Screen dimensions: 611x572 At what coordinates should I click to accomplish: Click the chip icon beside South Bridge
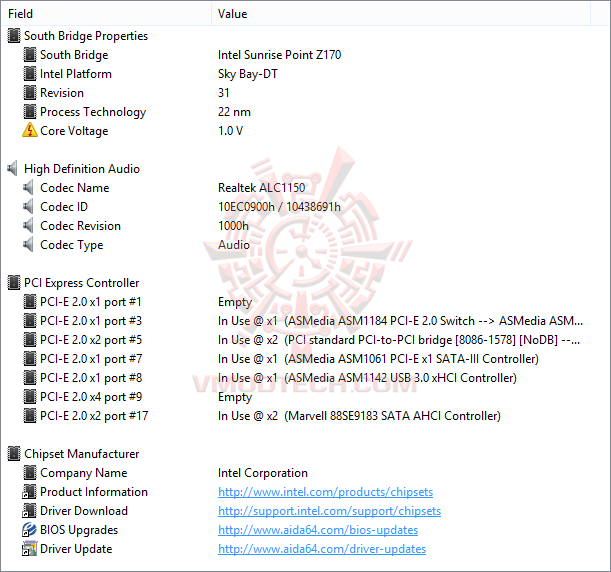click(30, 55)
